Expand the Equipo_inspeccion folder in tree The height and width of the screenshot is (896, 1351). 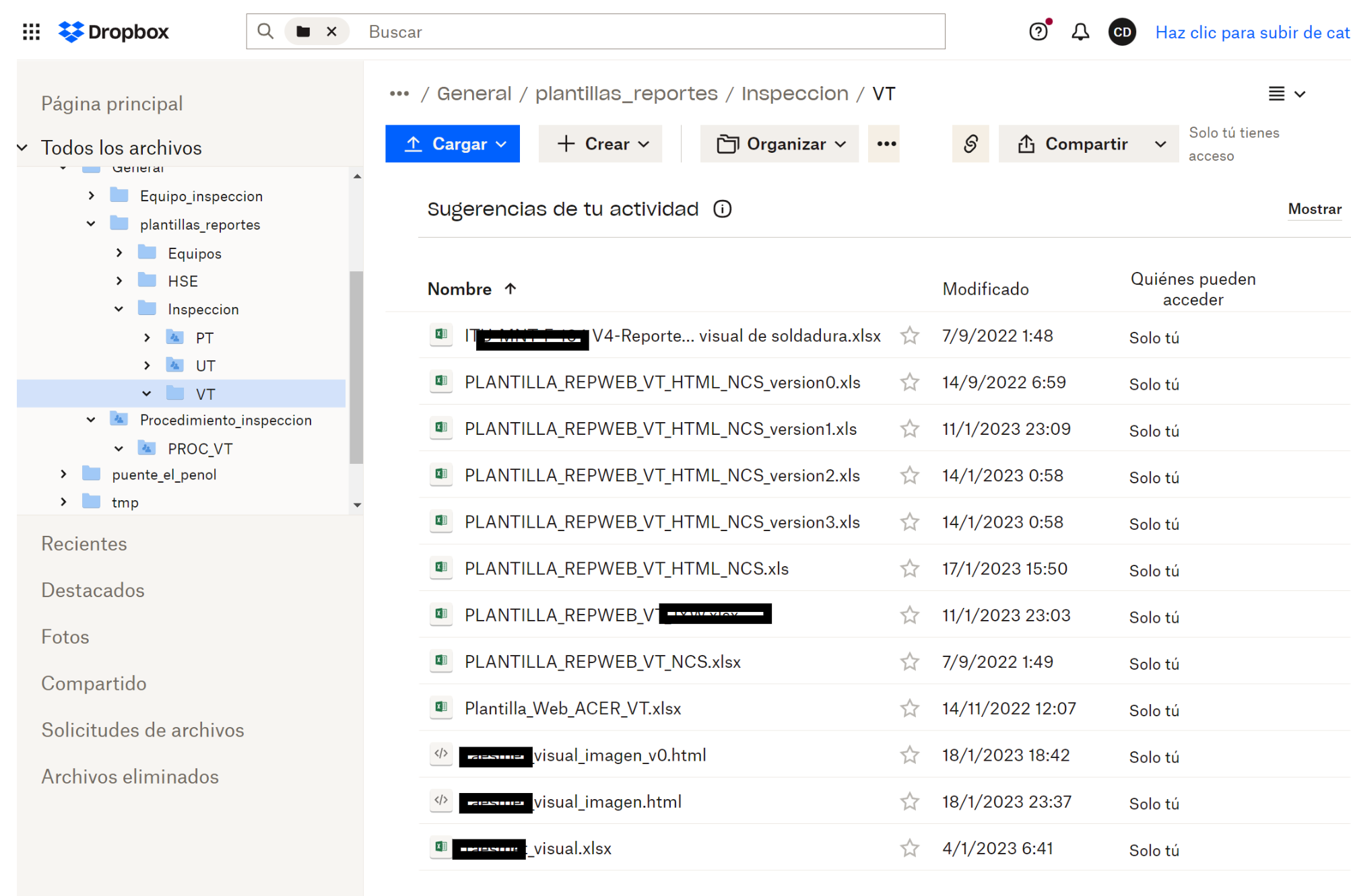92,196
